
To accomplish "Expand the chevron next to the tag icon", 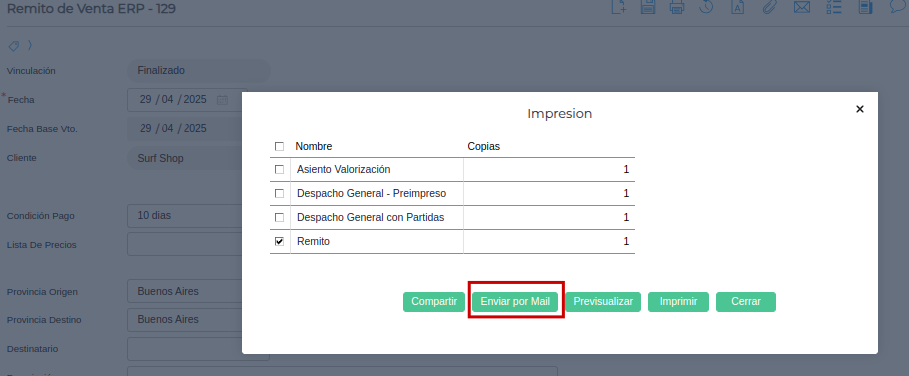I will click(30, 45).
